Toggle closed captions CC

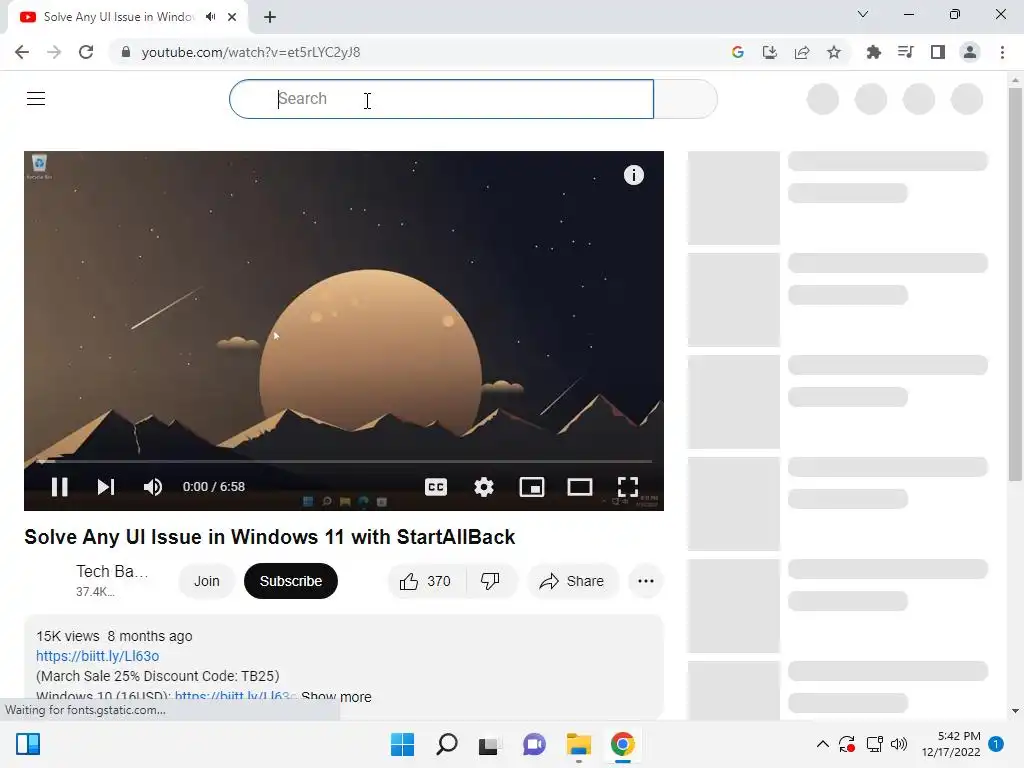click(436, 487)
